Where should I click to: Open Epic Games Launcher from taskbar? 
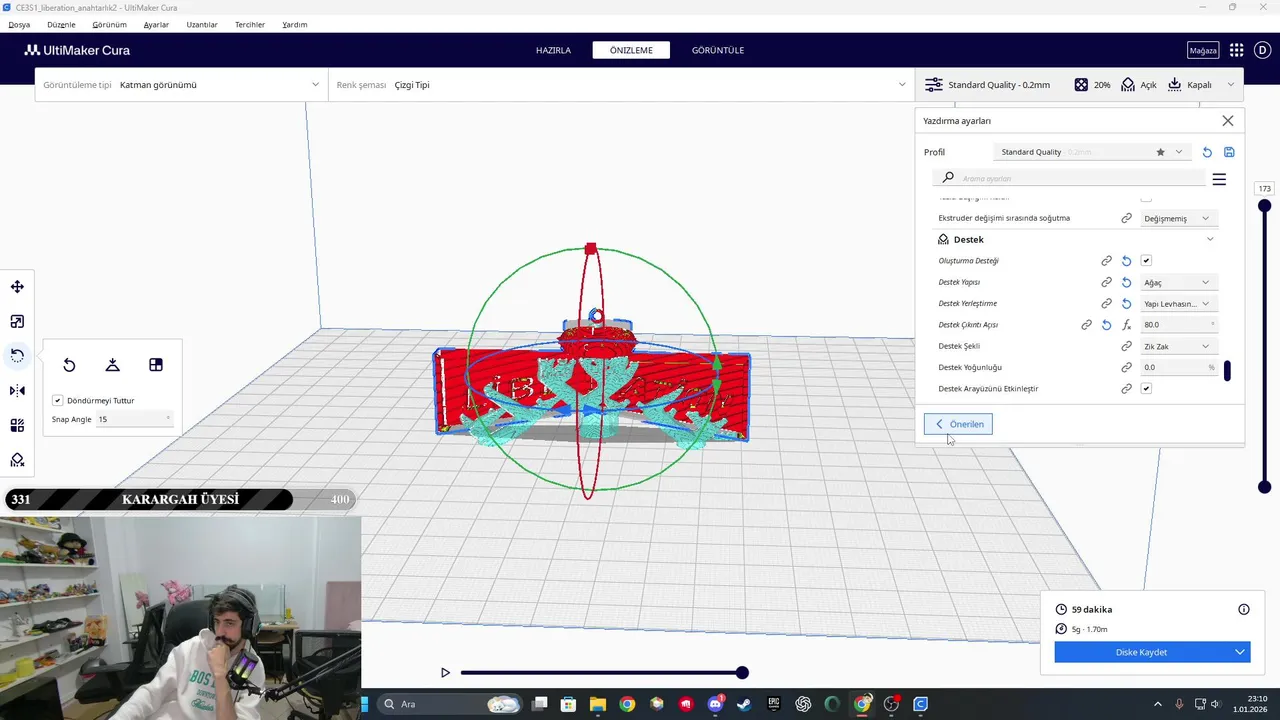coord(774,704)
